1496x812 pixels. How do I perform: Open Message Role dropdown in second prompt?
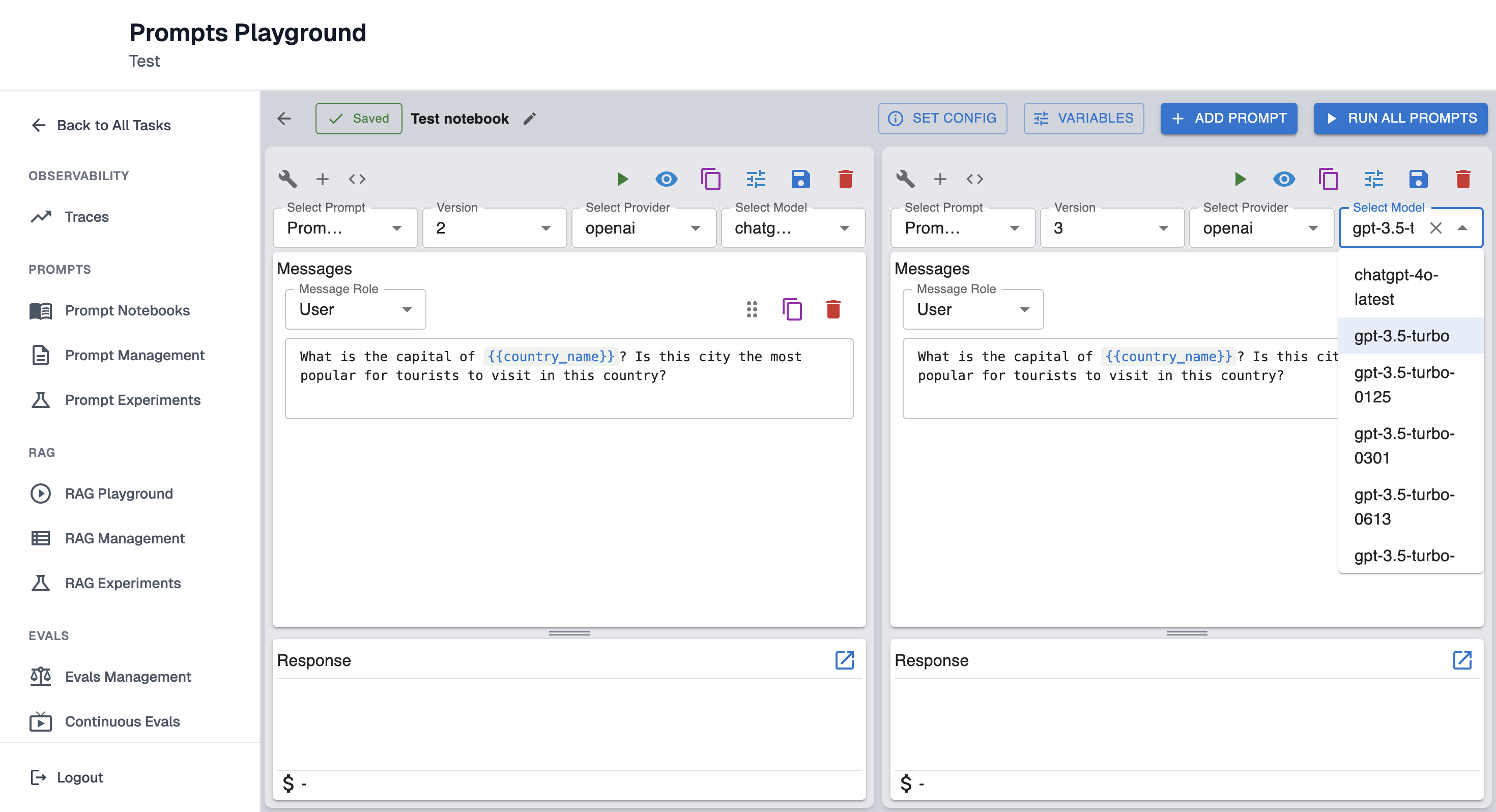click(x=973, y=309)
